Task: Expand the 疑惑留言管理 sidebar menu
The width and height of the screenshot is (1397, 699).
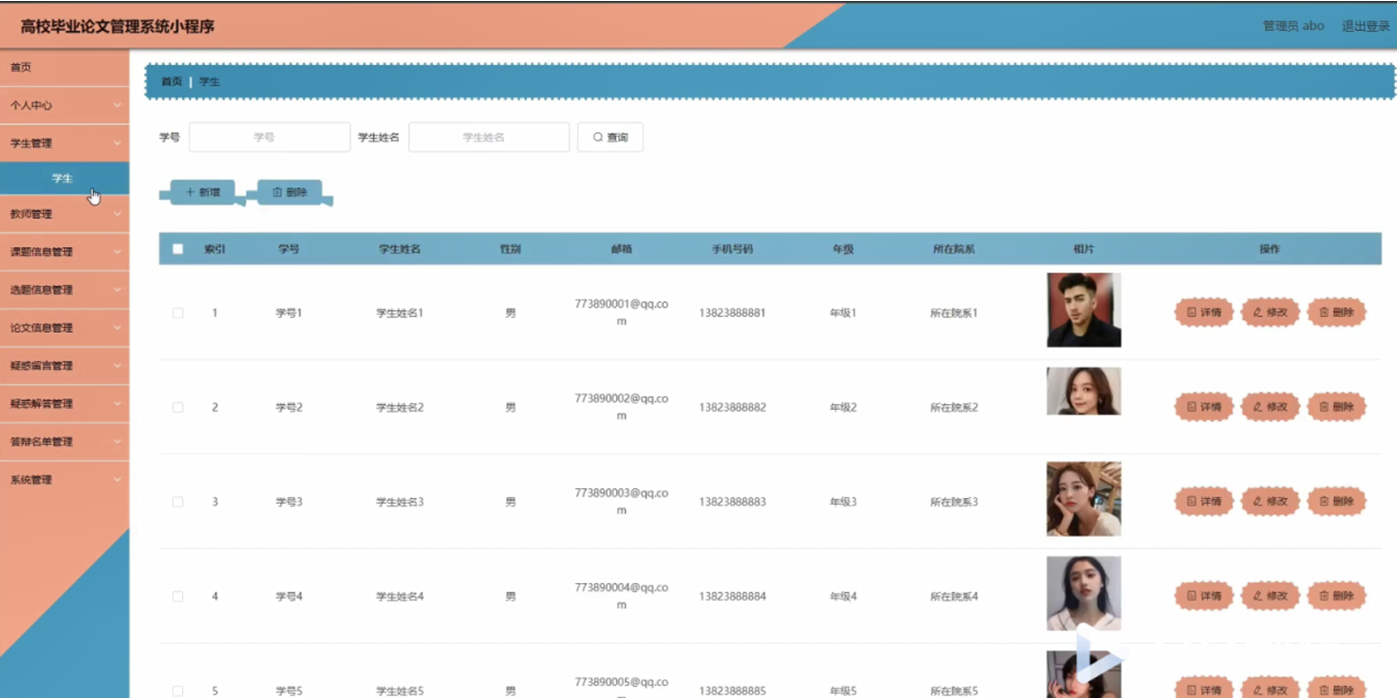Action: click(64, 366)
